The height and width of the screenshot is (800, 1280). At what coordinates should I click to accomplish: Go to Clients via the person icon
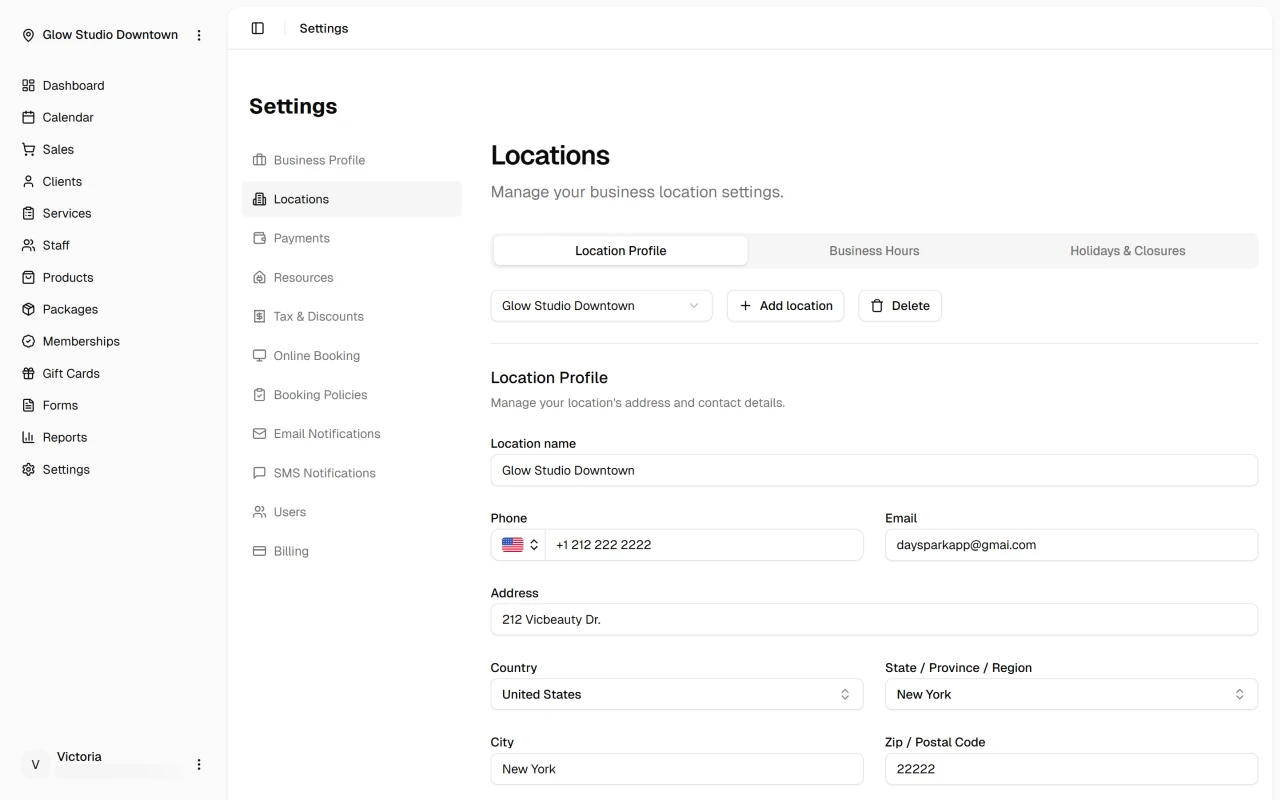tap(28, 181)
